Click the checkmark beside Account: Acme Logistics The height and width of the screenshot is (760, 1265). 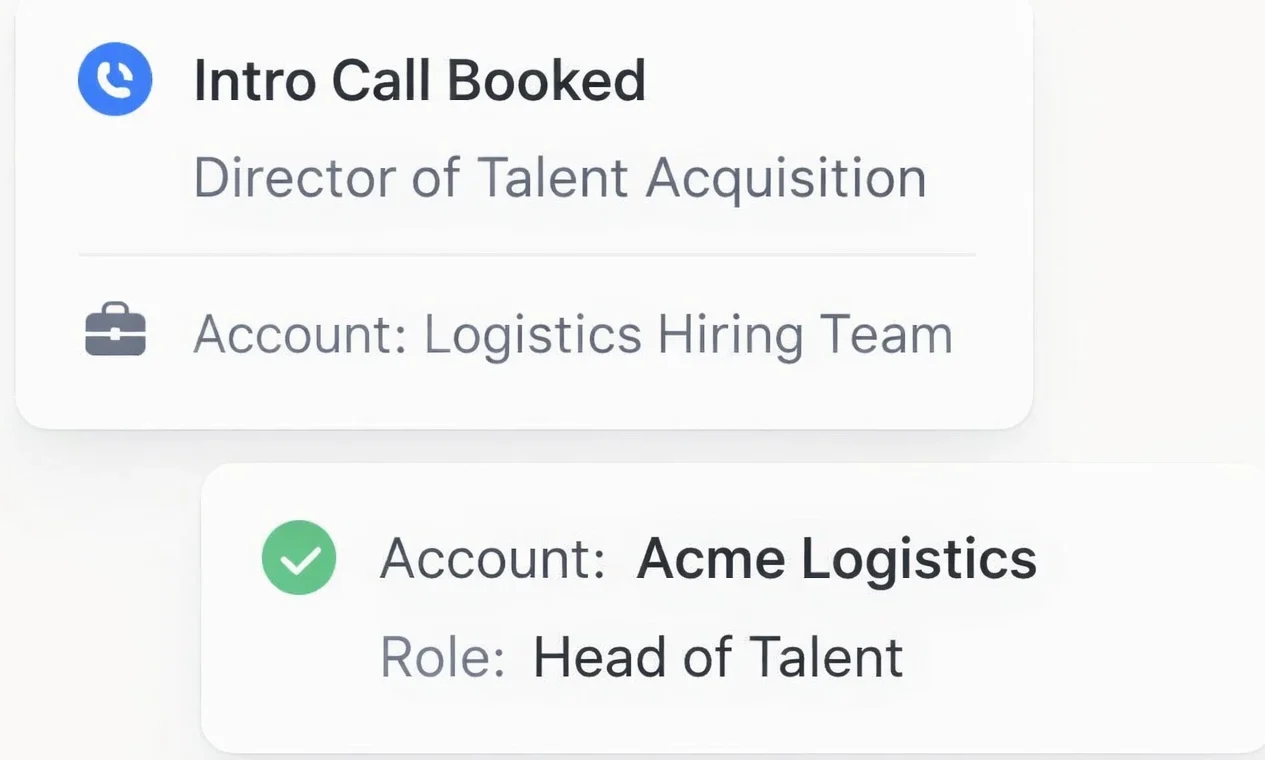(299, 557)
